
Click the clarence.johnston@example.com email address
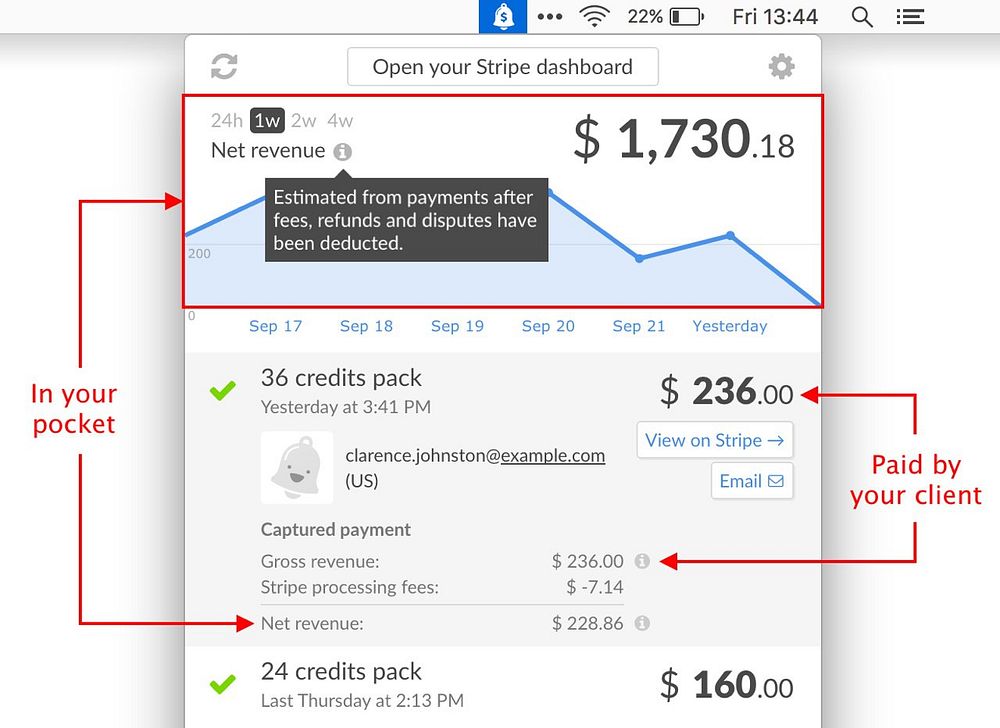[x=475, y=455]
